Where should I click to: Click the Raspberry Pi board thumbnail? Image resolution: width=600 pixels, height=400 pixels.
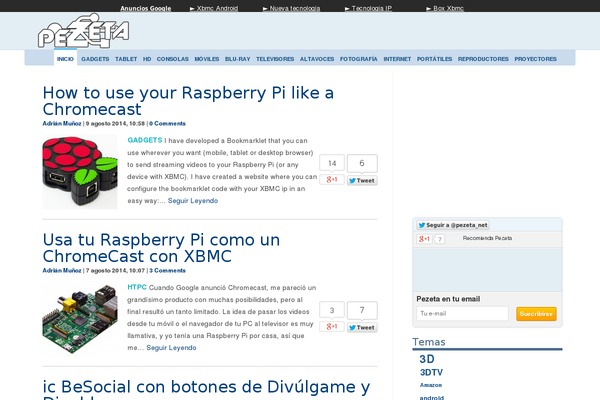click(80, 318)
